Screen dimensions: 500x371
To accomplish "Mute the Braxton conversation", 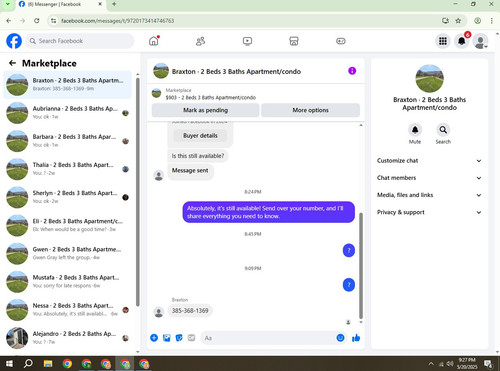I will pos(415,130).
